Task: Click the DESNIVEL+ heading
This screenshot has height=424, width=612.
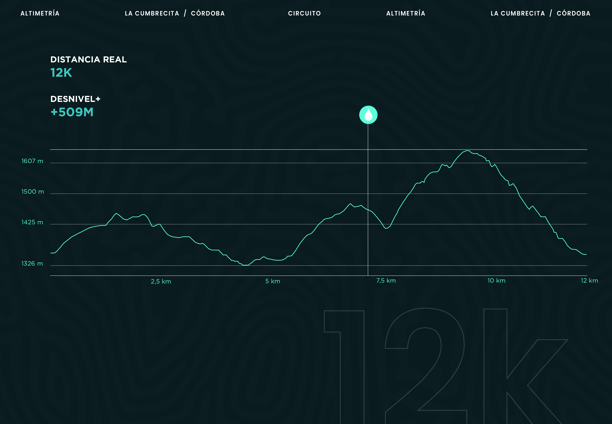Action: pyautogui.click(x=75, y=99)
